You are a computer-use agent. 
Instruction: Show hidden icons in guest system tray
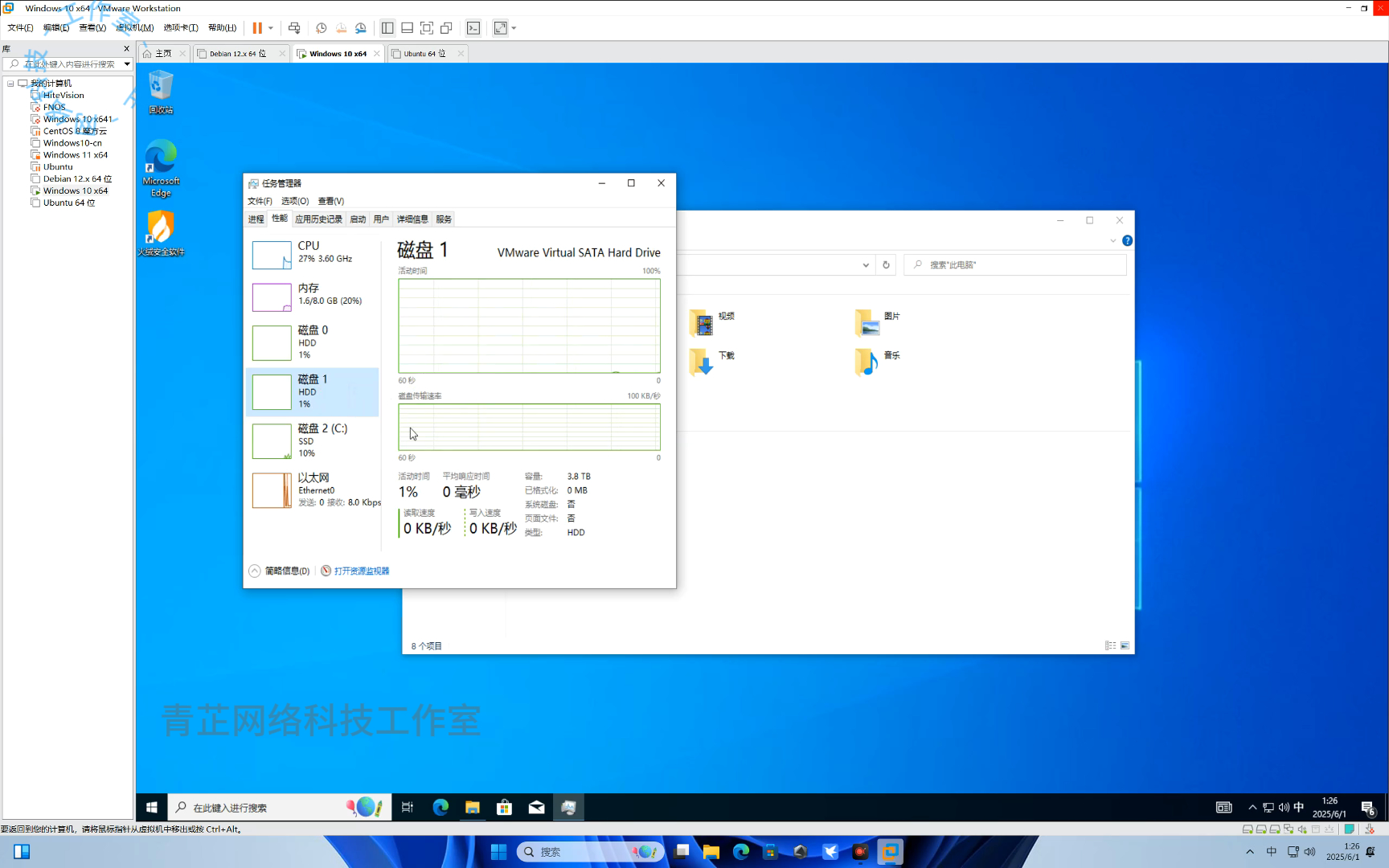point(1252,808)
